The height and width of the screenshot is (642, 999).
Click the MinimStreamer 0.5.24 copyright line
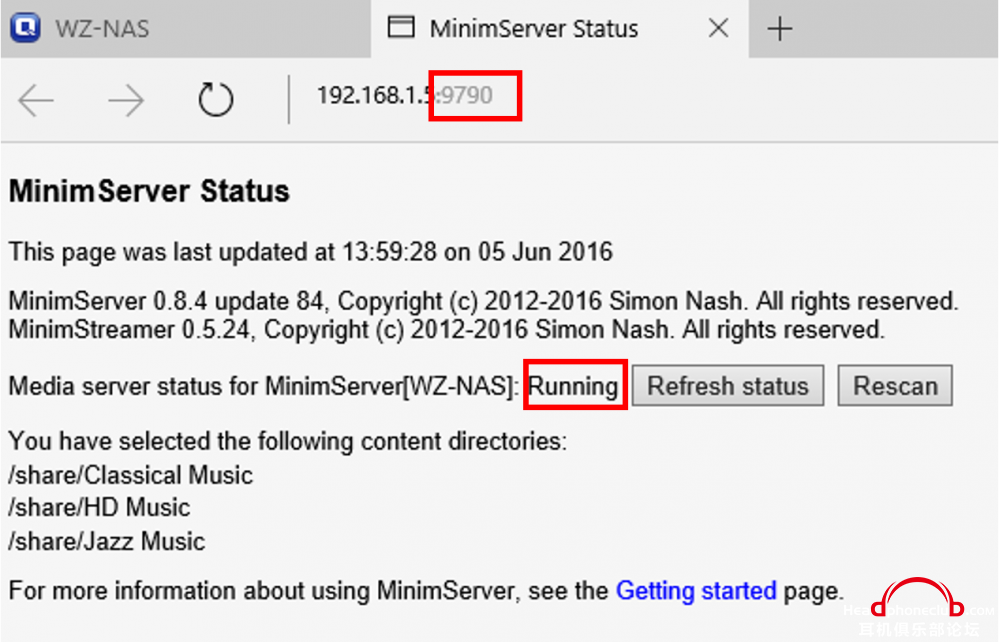tap(447, 330)
